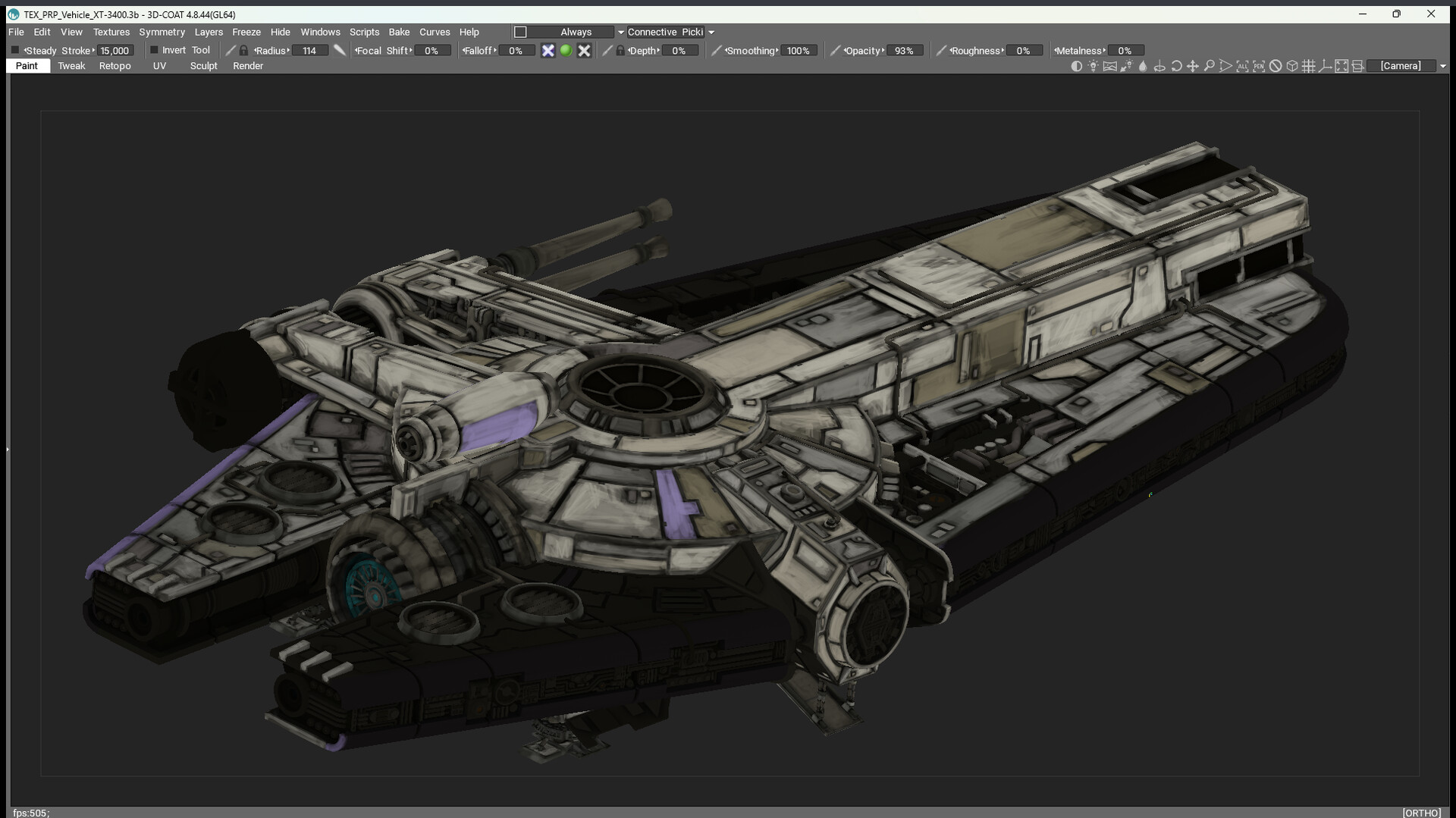
Task: Open the File menu
Action: point(16,32)
